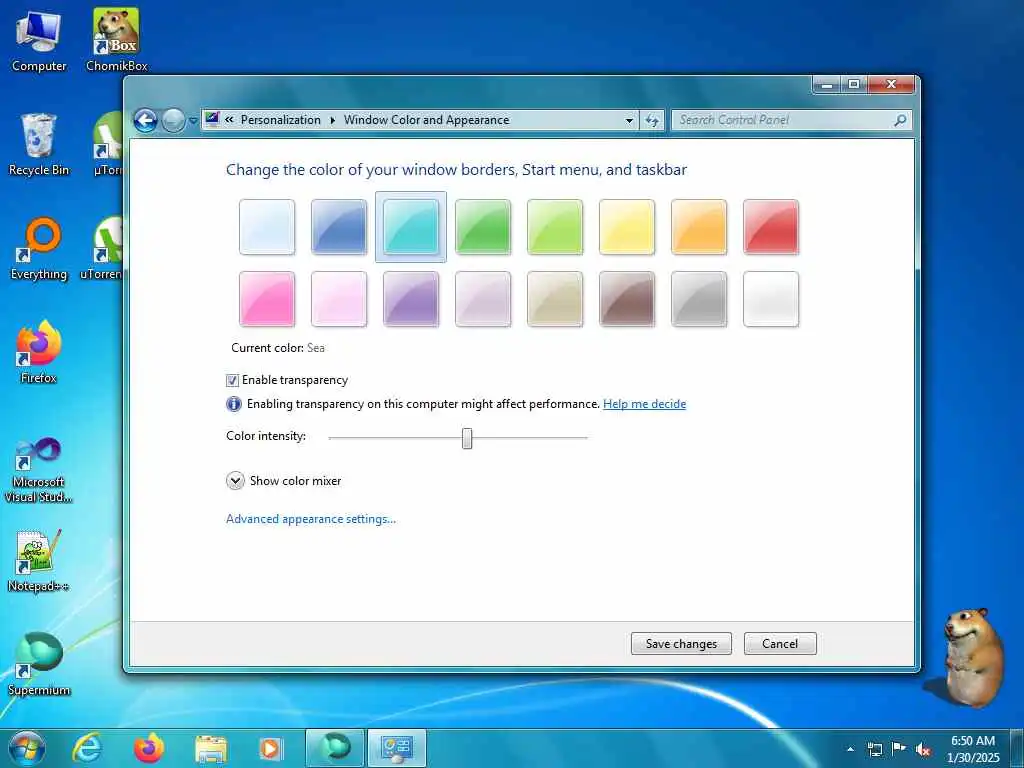Select the Firefox desktop shortcut

pos(39,353)
